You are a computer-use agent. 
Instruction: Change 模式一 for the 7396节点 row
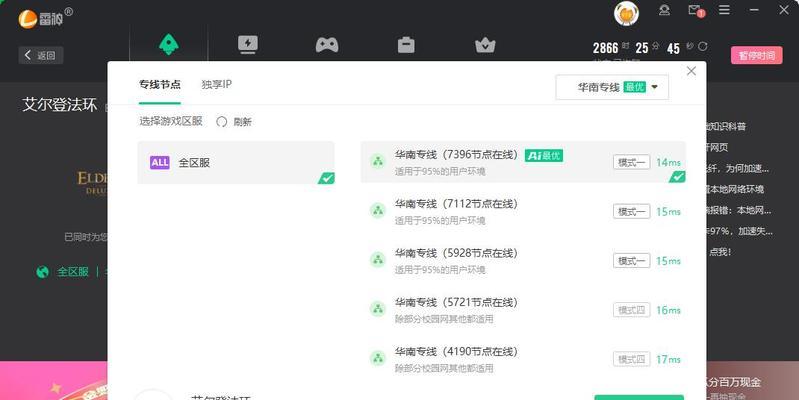pyautogui.click(x=631, y=163)
